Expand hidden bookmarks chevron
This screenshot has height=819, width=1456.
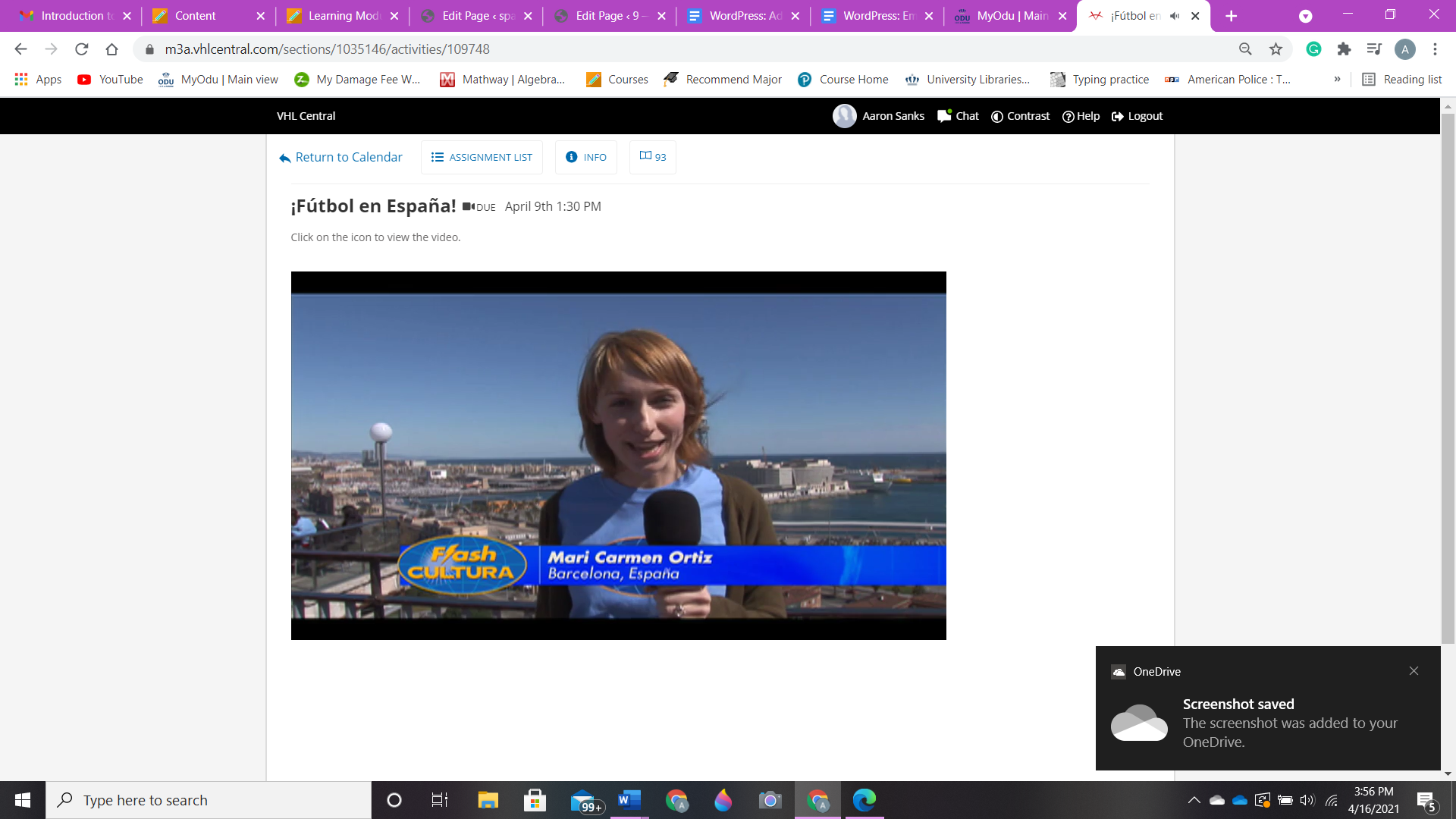coord(1337,80)
